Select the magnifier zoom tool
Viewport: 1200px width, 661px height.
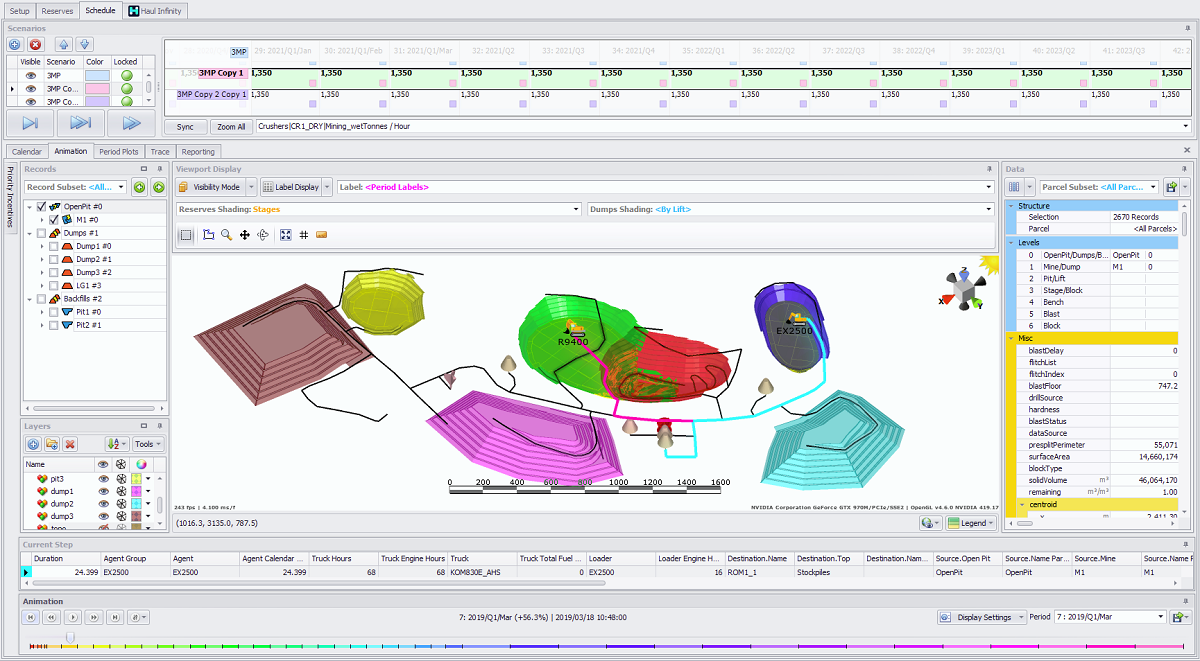point(227,235)
